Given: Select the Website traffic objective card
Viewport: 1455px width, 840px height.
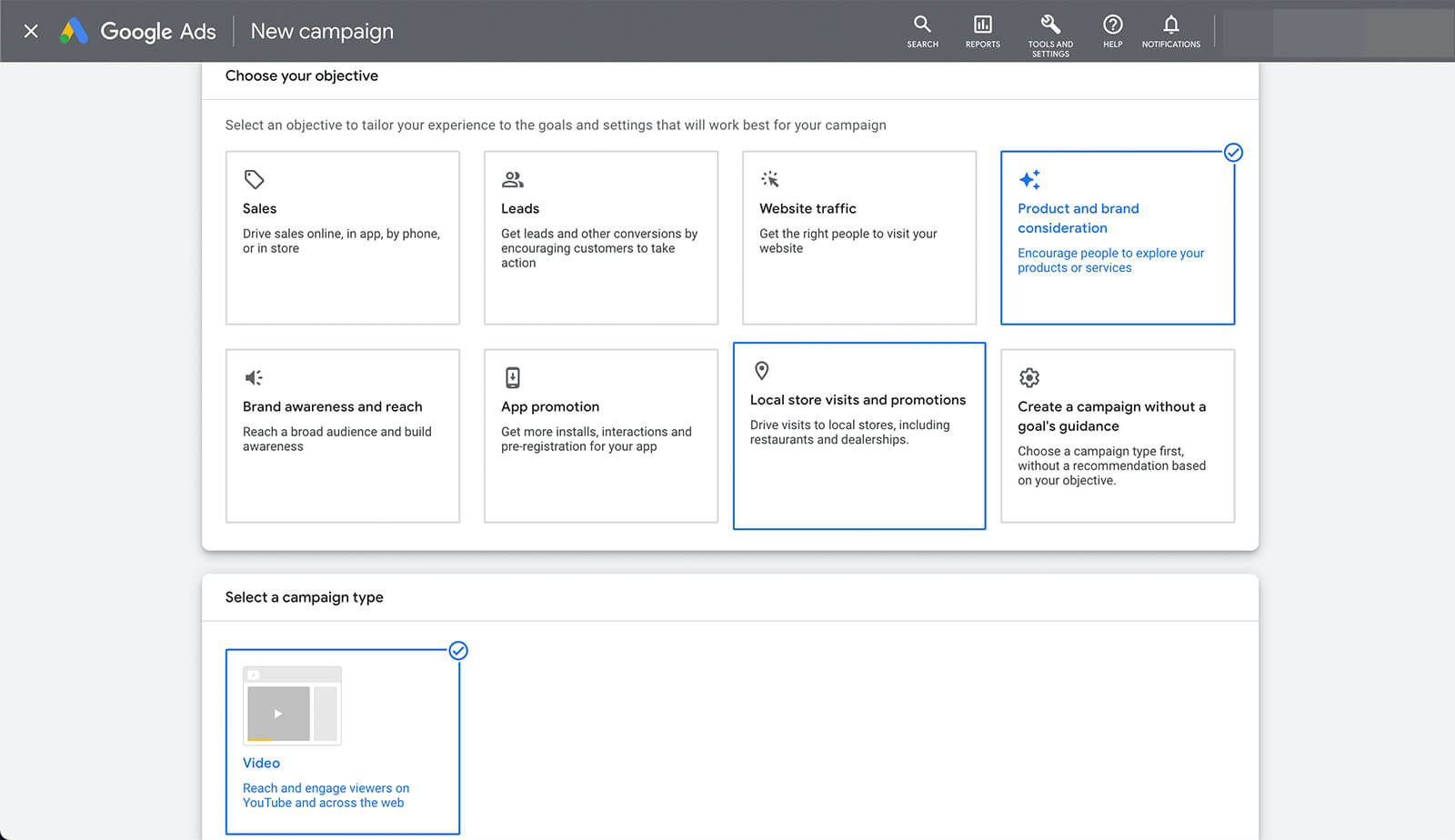Looking at the screenshot, I should click(x=859, y=237).
